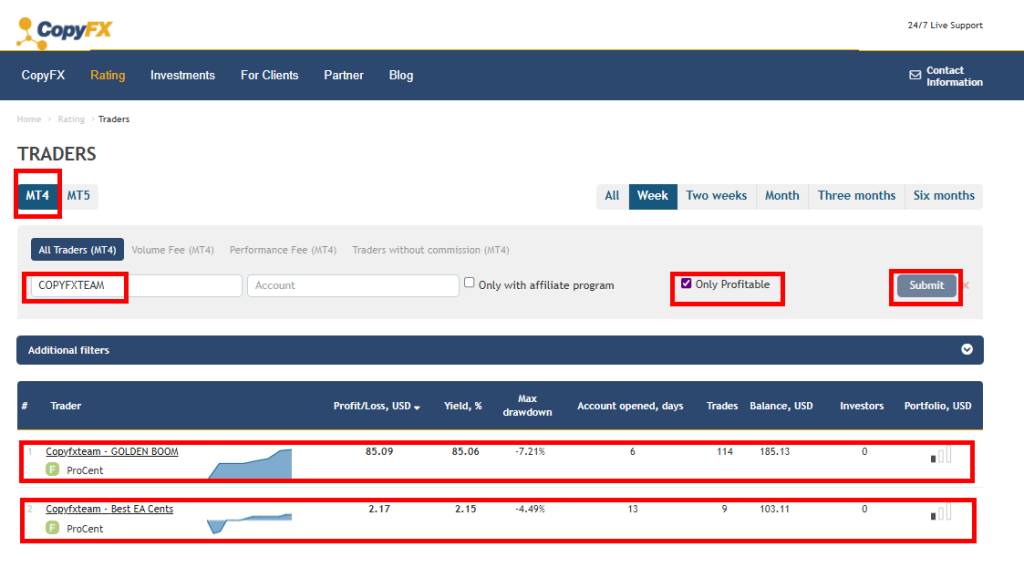Click yield value 85.06

pos(465,451)
